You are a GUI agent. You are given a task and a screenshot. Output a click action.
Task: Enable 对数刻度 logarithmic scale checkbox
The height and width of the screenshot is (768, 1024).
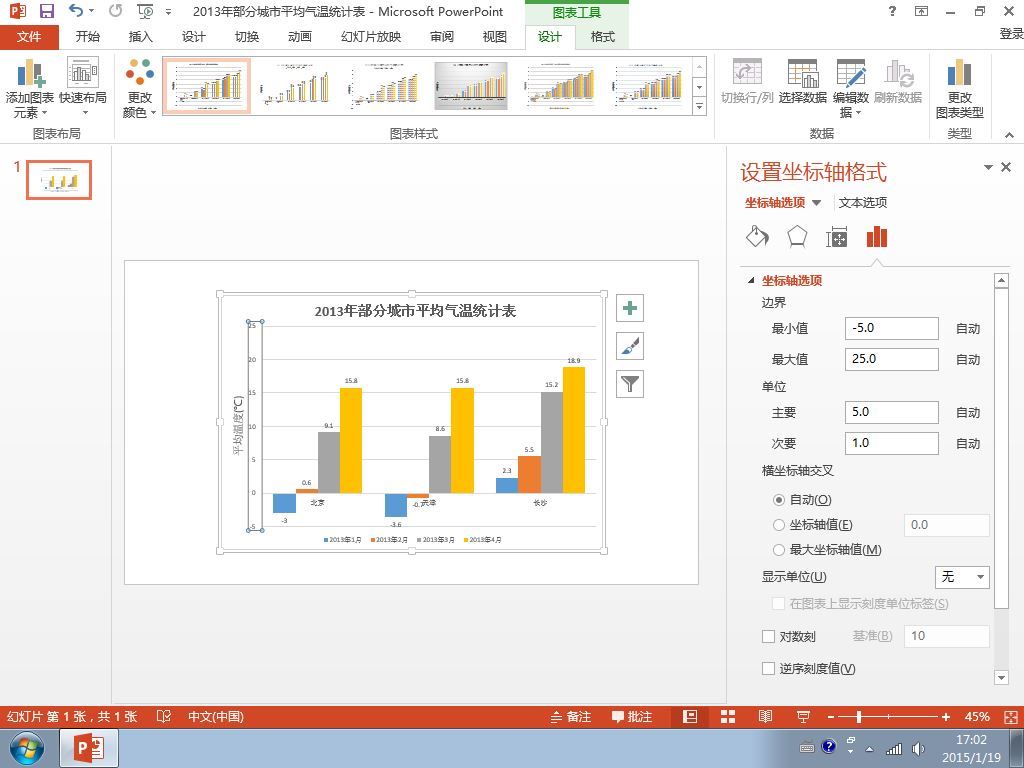[x=769, y=637]
